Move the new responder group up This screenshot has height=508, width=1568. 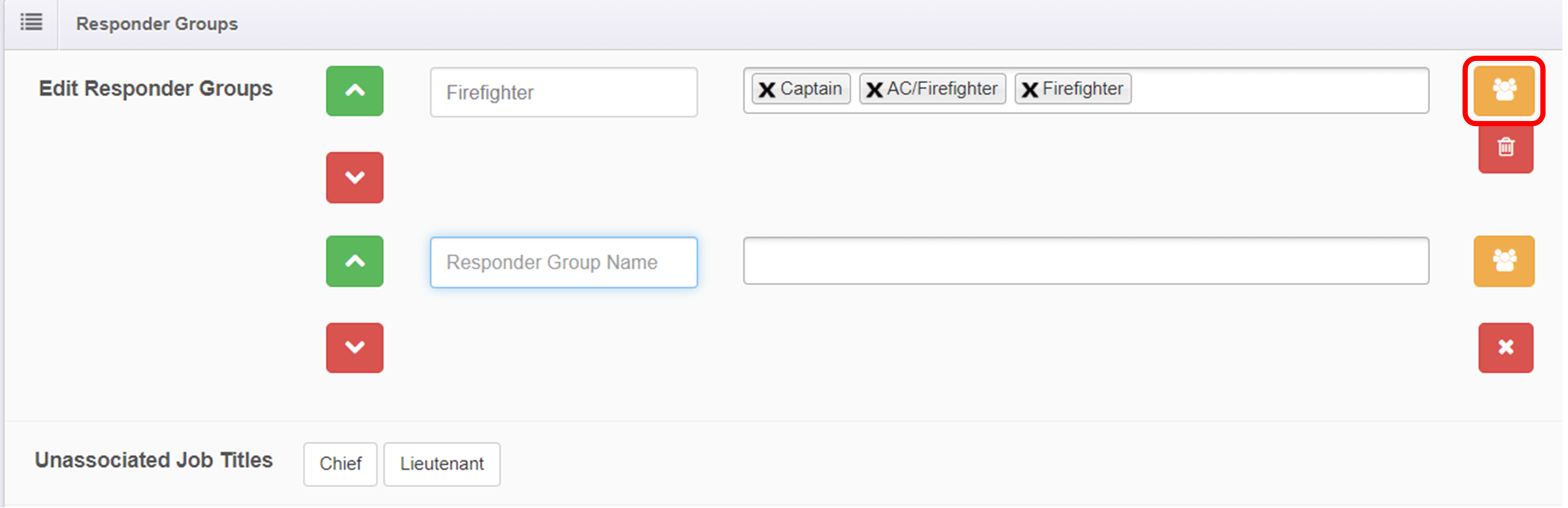coord(355,262)
